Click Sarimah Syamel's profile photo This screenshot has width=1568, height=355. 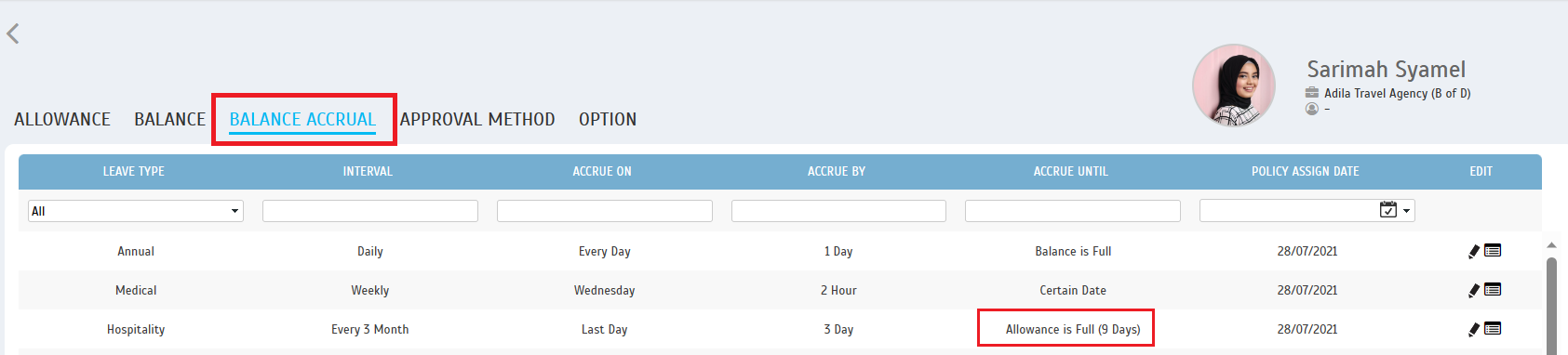(1234, 85)
